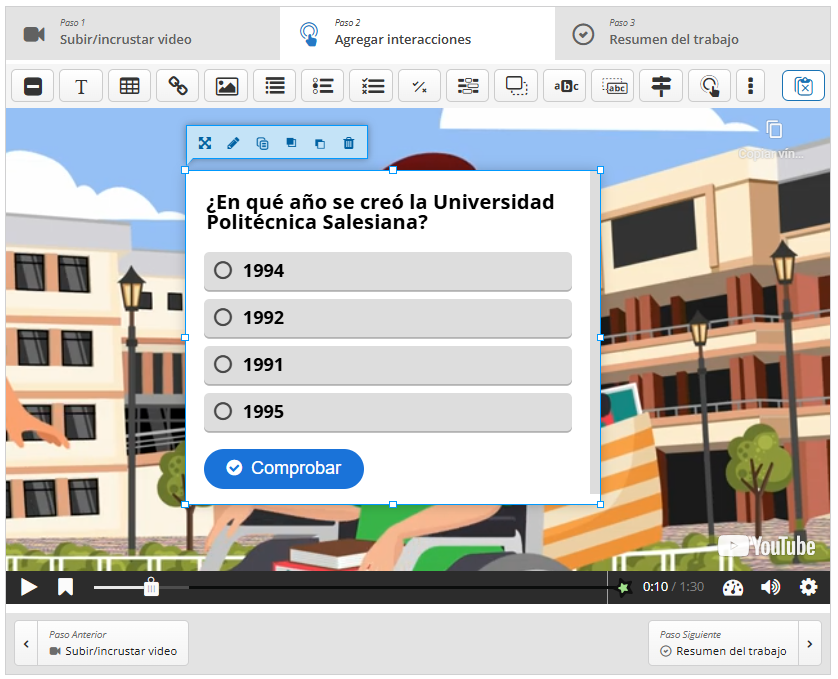Click the paste clipboard toolbar button
This screenshot has width=838, height=679.
(803, 87)
